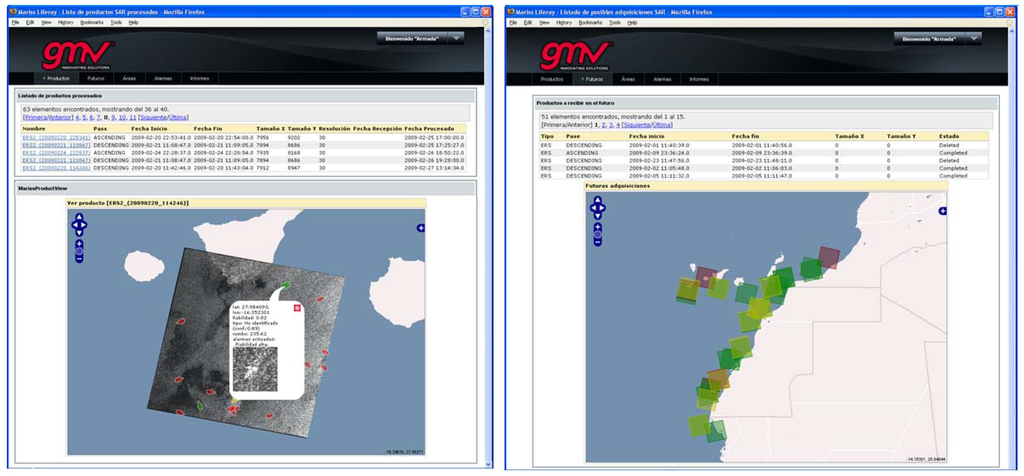Set zoom with the product map's slider handle
The image size is (1024, 476).
(x=79, y=251)
